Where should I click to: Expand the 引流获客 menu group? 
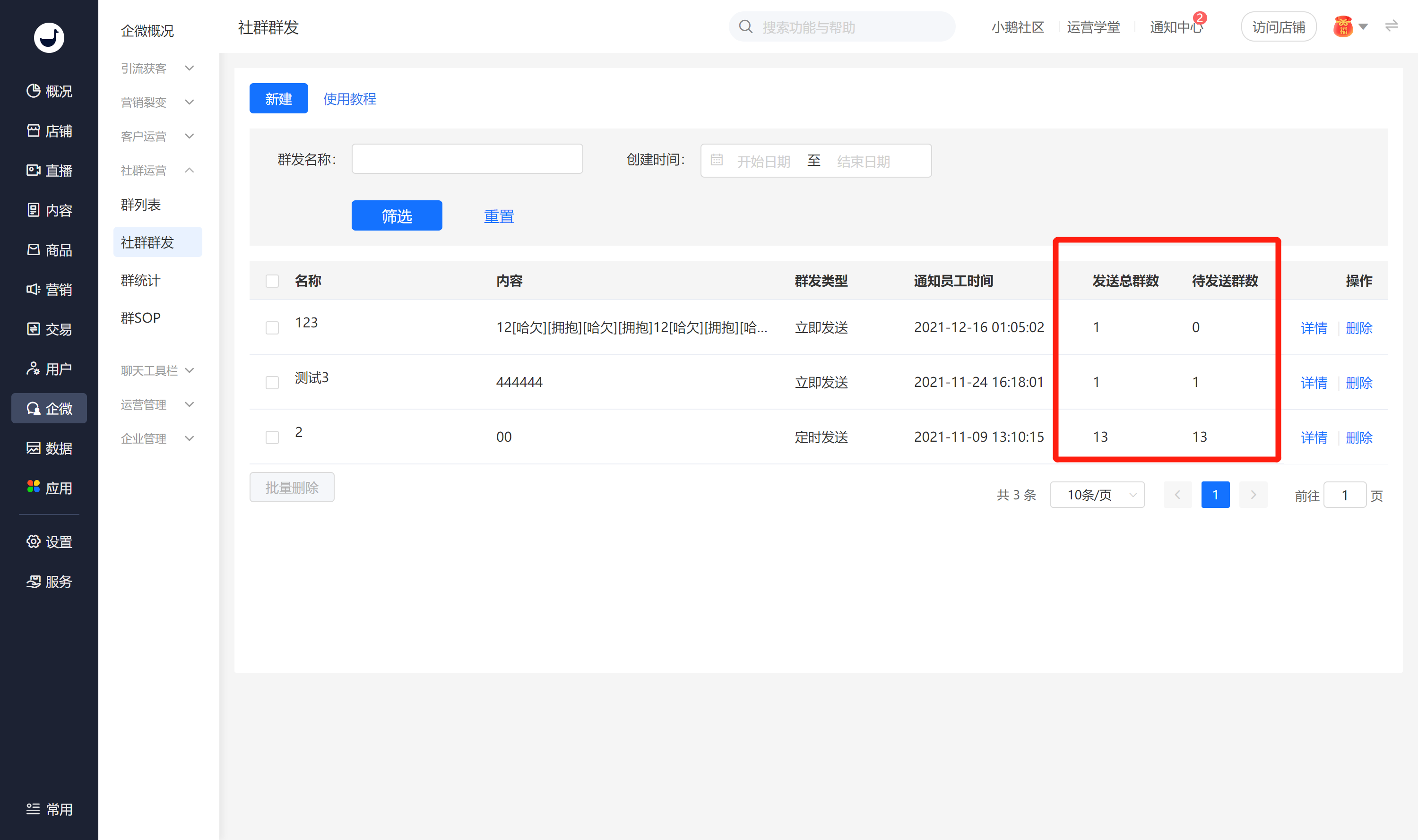point(157,69)
